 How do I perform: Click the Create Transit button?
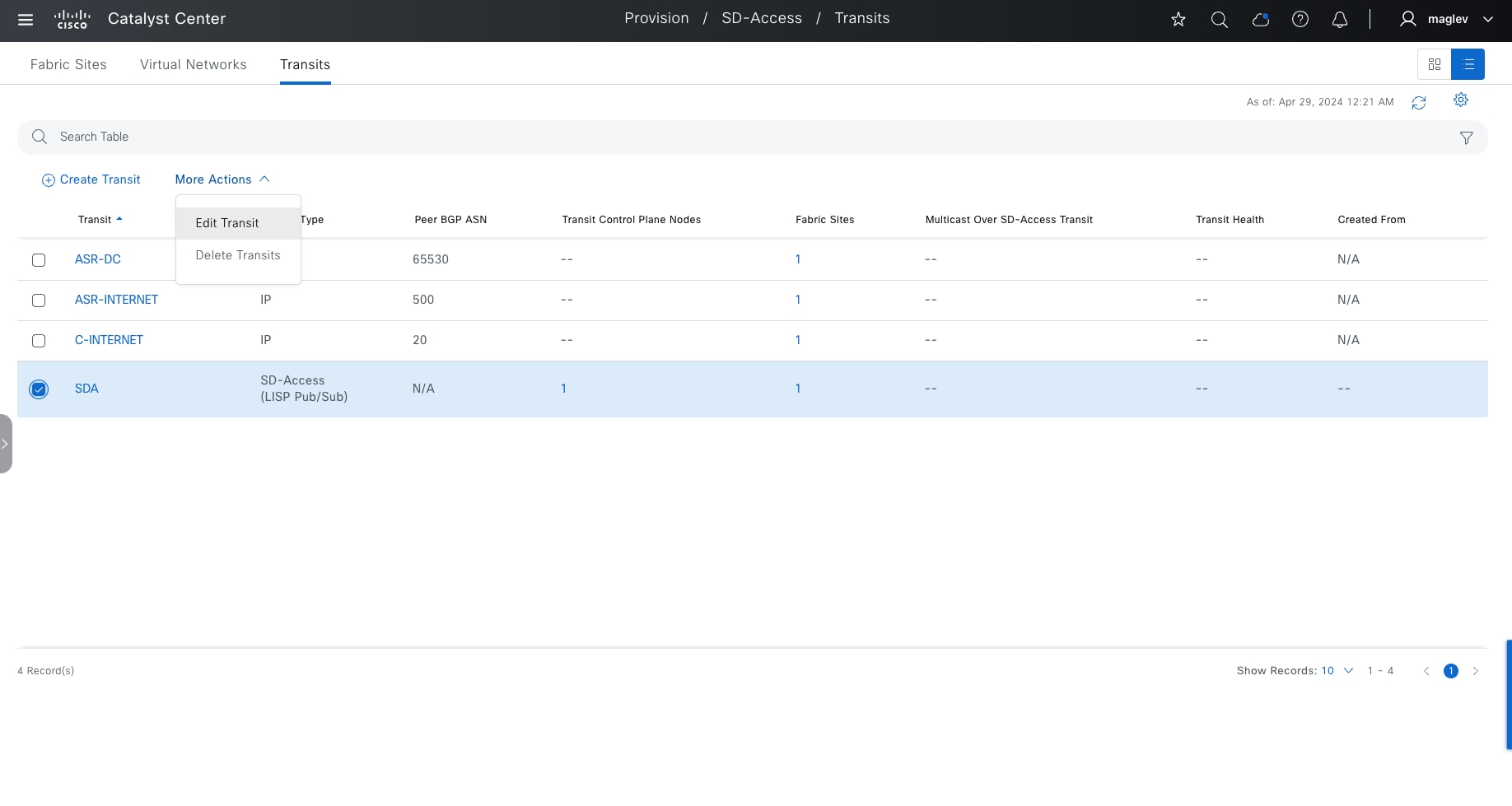tap(91, 179)
